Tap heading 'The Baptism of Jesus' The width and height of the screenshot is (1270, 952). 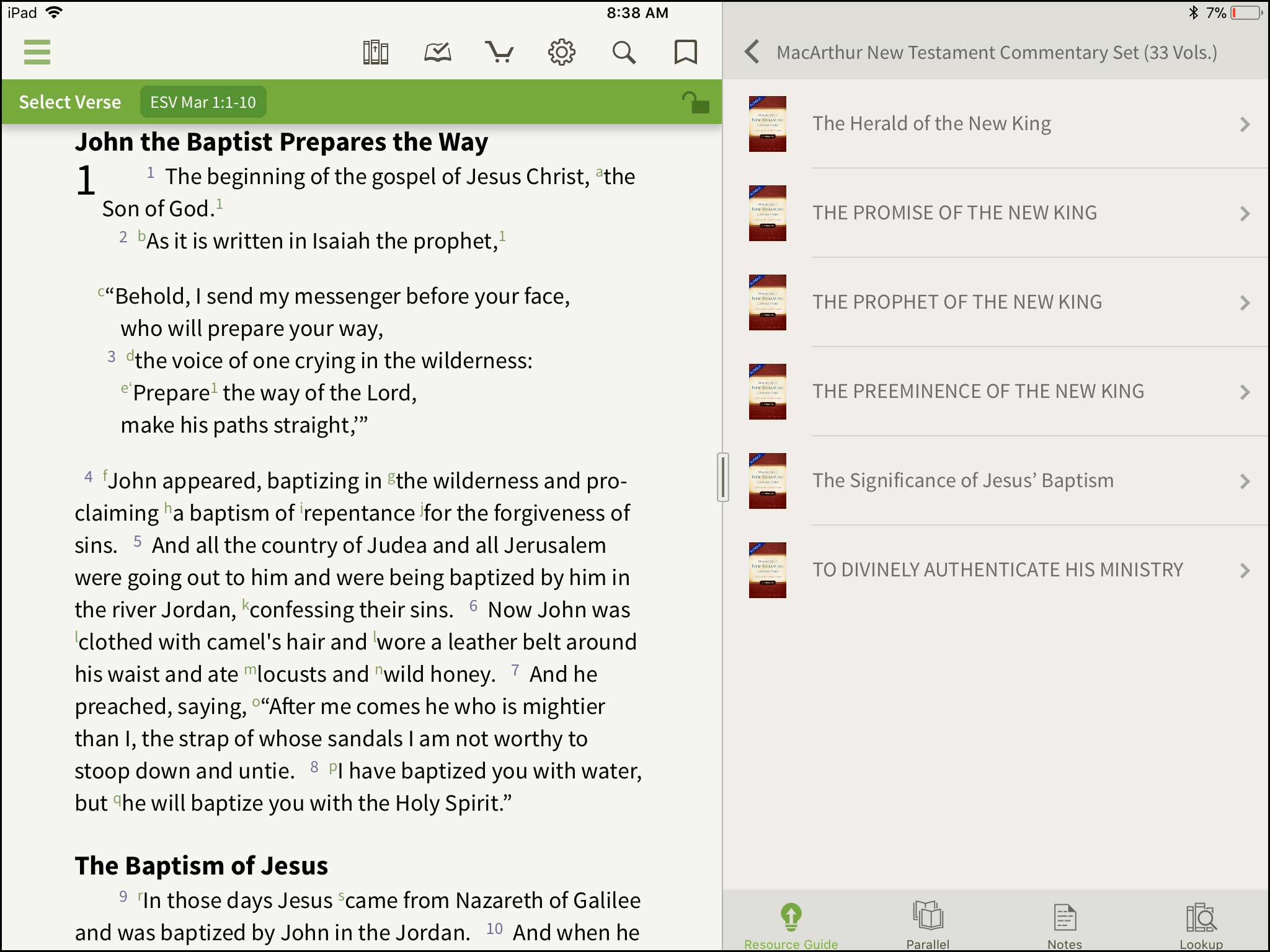(202, 866)
